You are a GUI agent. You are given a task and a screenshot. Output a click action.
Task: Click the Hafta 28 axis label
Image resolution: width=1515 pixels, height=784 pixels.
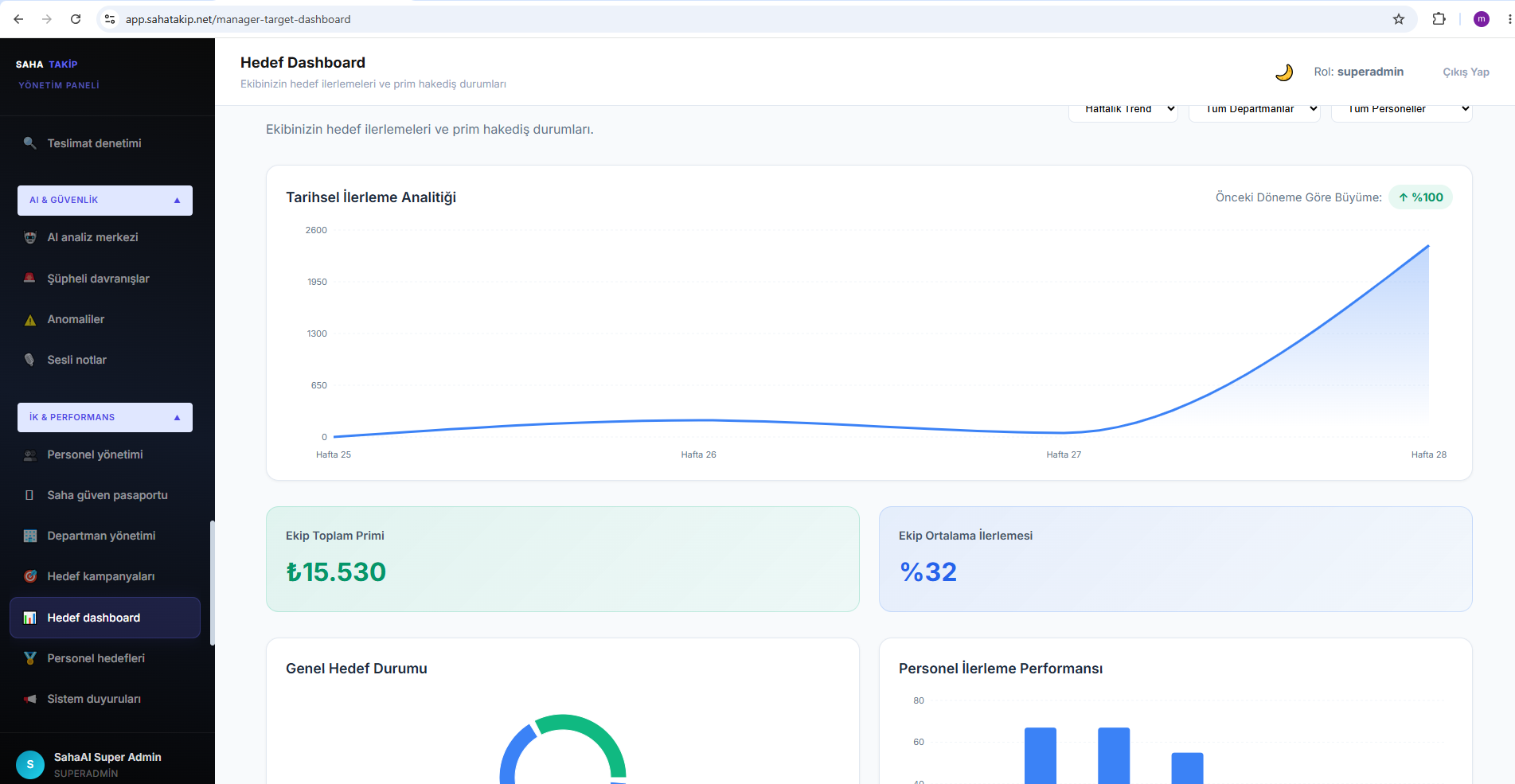(1428, 454)
